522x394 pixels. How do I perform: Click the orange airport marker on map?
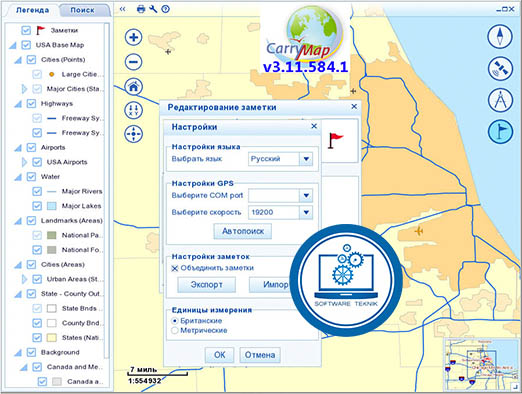coord(419,231)
